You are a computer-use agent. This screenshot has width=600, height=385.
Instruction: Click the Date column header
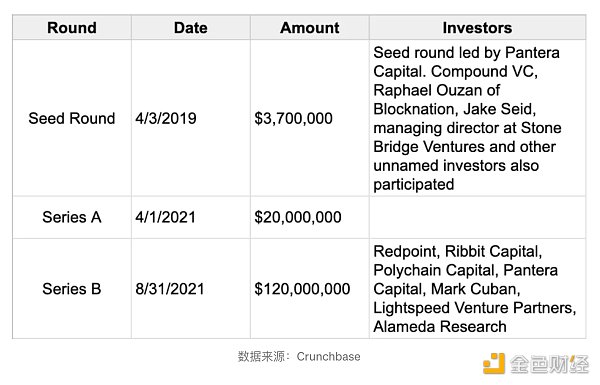pos(191,28)
